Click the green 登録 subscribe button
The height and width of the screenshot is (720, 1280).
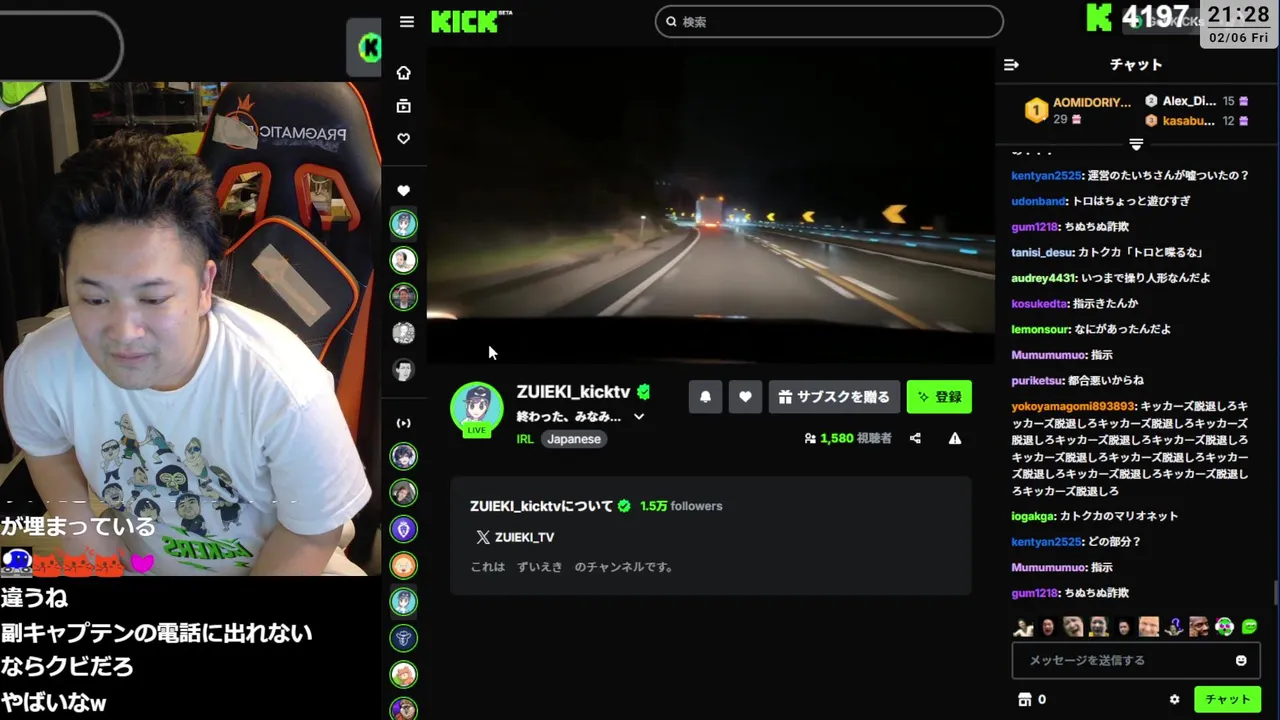939,397
